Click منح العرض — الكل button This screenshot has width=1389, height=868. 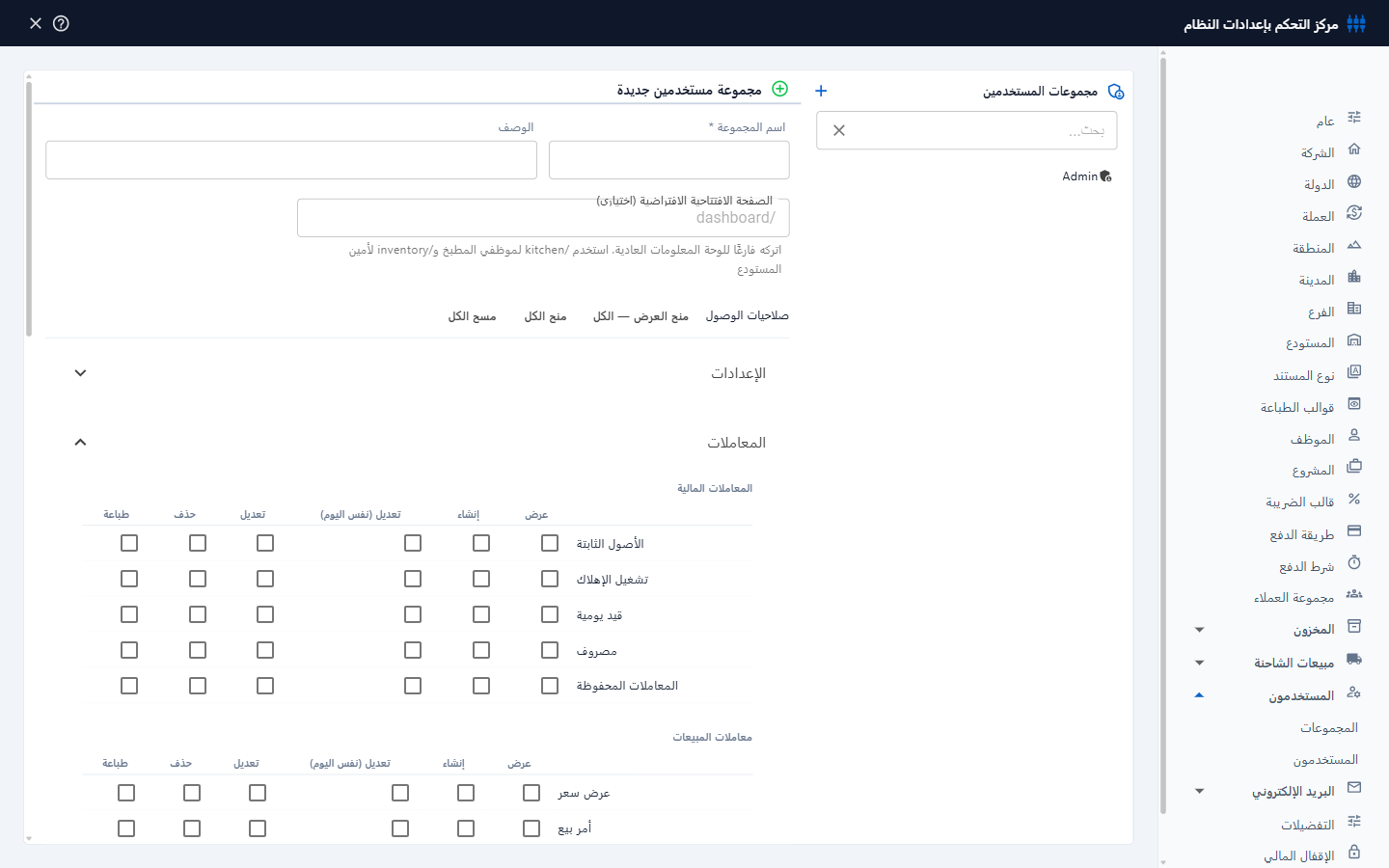coord(640,316)
